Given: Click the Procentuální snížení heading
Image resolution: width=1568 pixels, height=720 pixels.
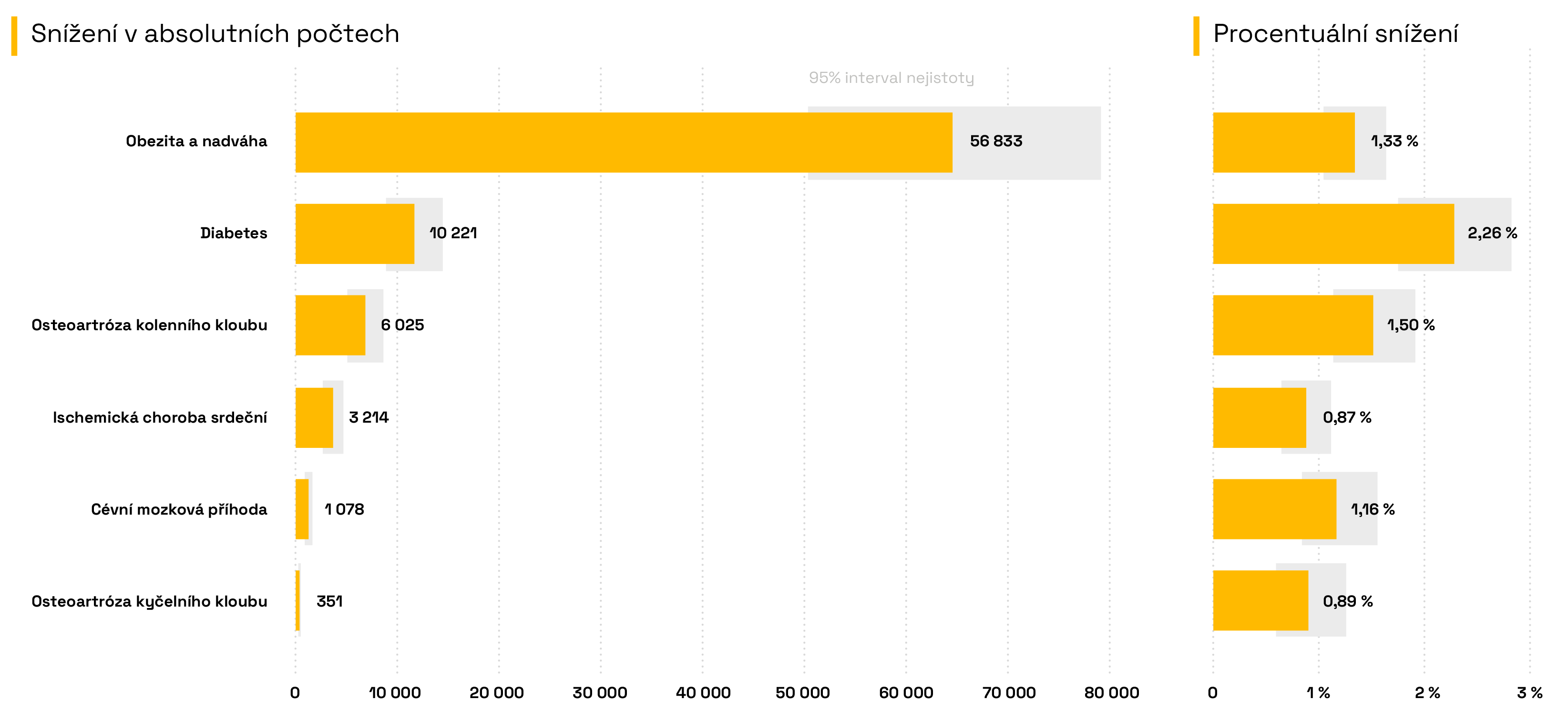Looking at the screenshot, I should (1335, 34).
